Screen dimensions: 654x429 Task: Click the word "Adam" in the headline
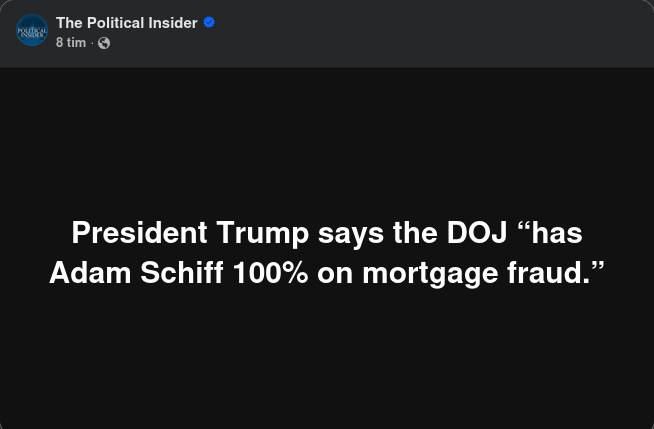90,273
